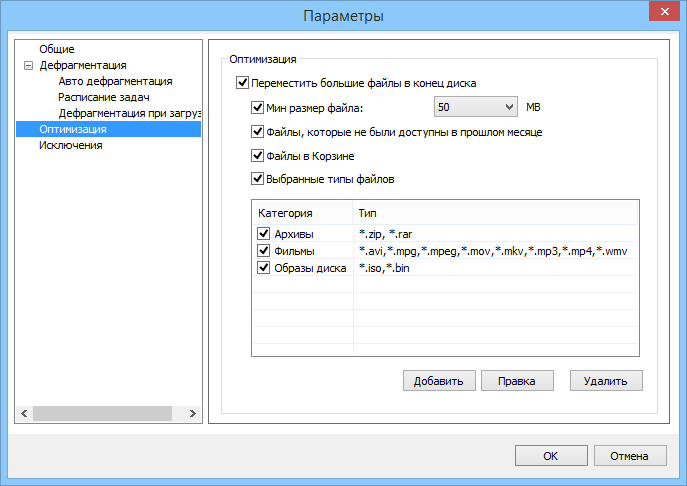Image resolution: width=687 pixels, height=486 pixels.
Task: Uncheck Мин размер файла checkbox
Action: [257, 107]
